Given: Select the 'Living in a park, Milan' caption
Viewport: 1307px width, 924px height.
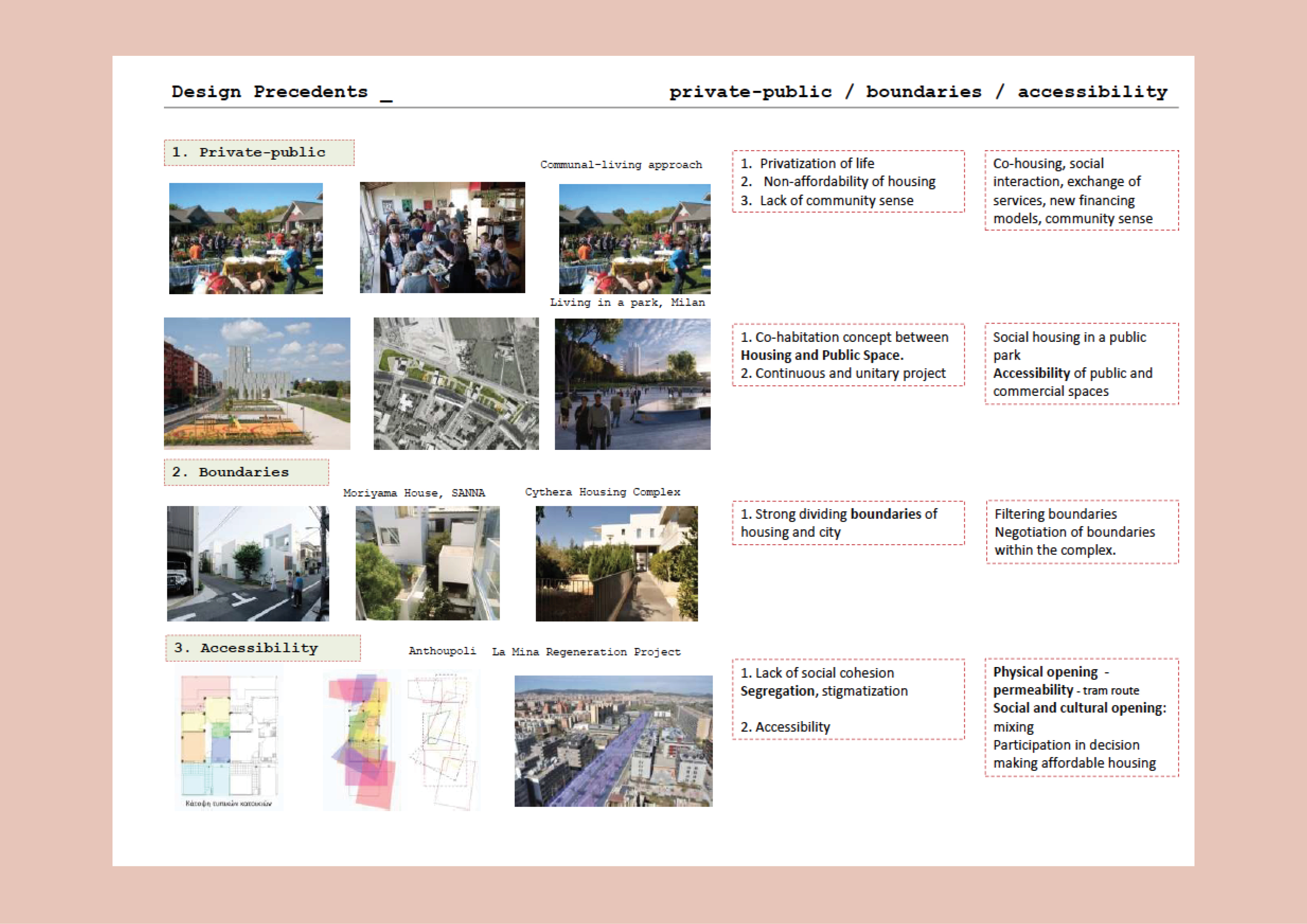Looking at the screenshot, I should pyautogui.click(x=627, y=303).
